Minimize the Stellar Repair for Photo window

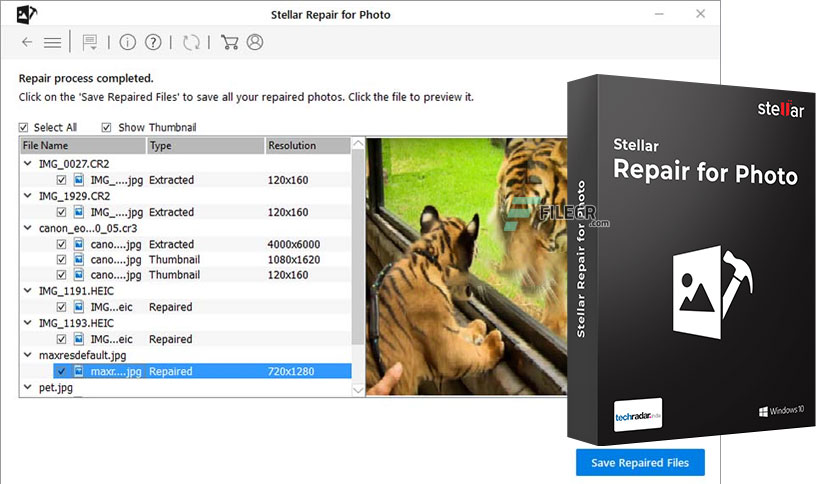pyautogui.click(x=660, y=14)
